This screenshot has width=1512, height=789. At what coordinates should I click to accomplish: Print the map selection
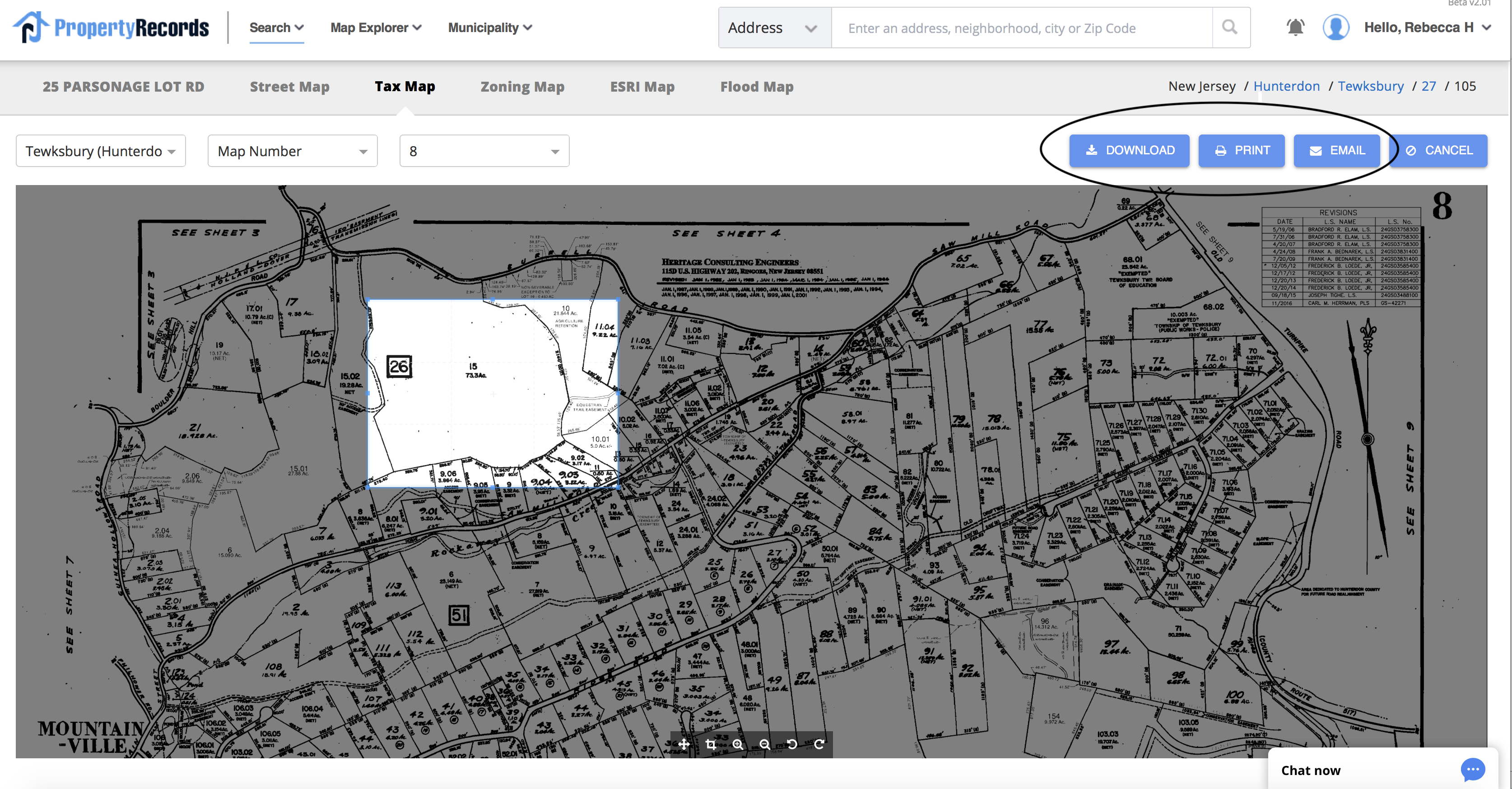click(1242, 150)
